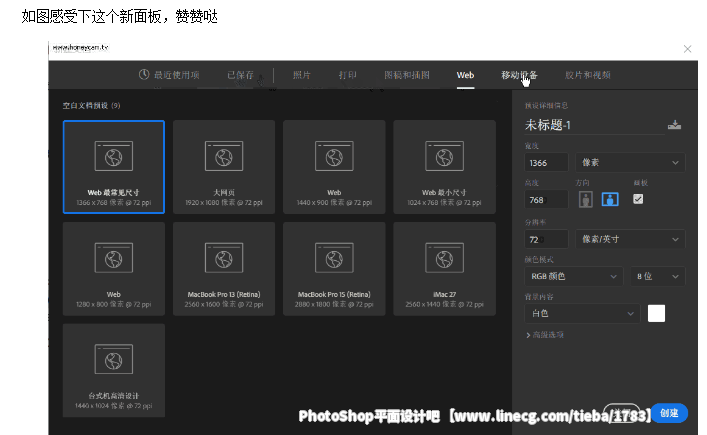Select the Web tab

pos(465,75)
